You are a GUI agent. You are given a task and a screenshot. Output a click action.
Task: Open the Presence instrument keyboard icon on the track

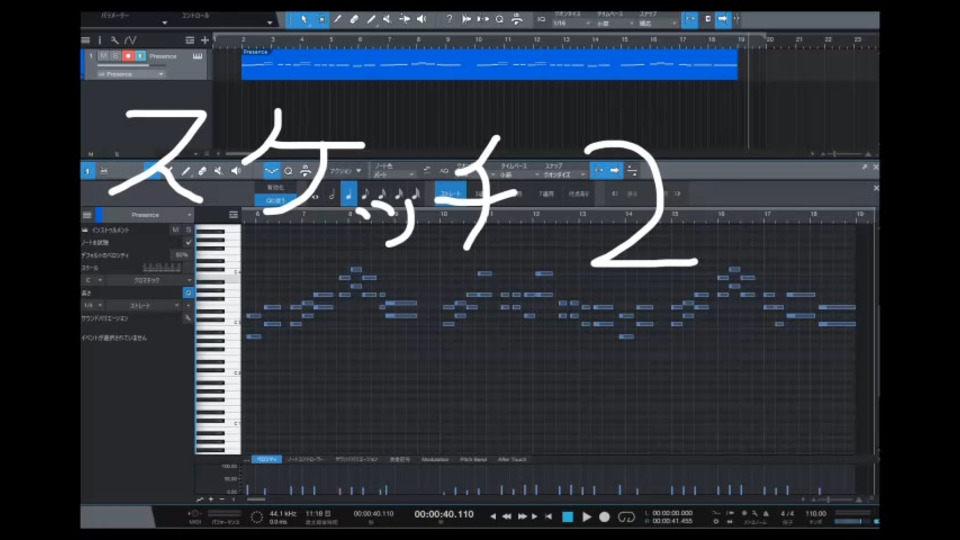pos(197,56)
